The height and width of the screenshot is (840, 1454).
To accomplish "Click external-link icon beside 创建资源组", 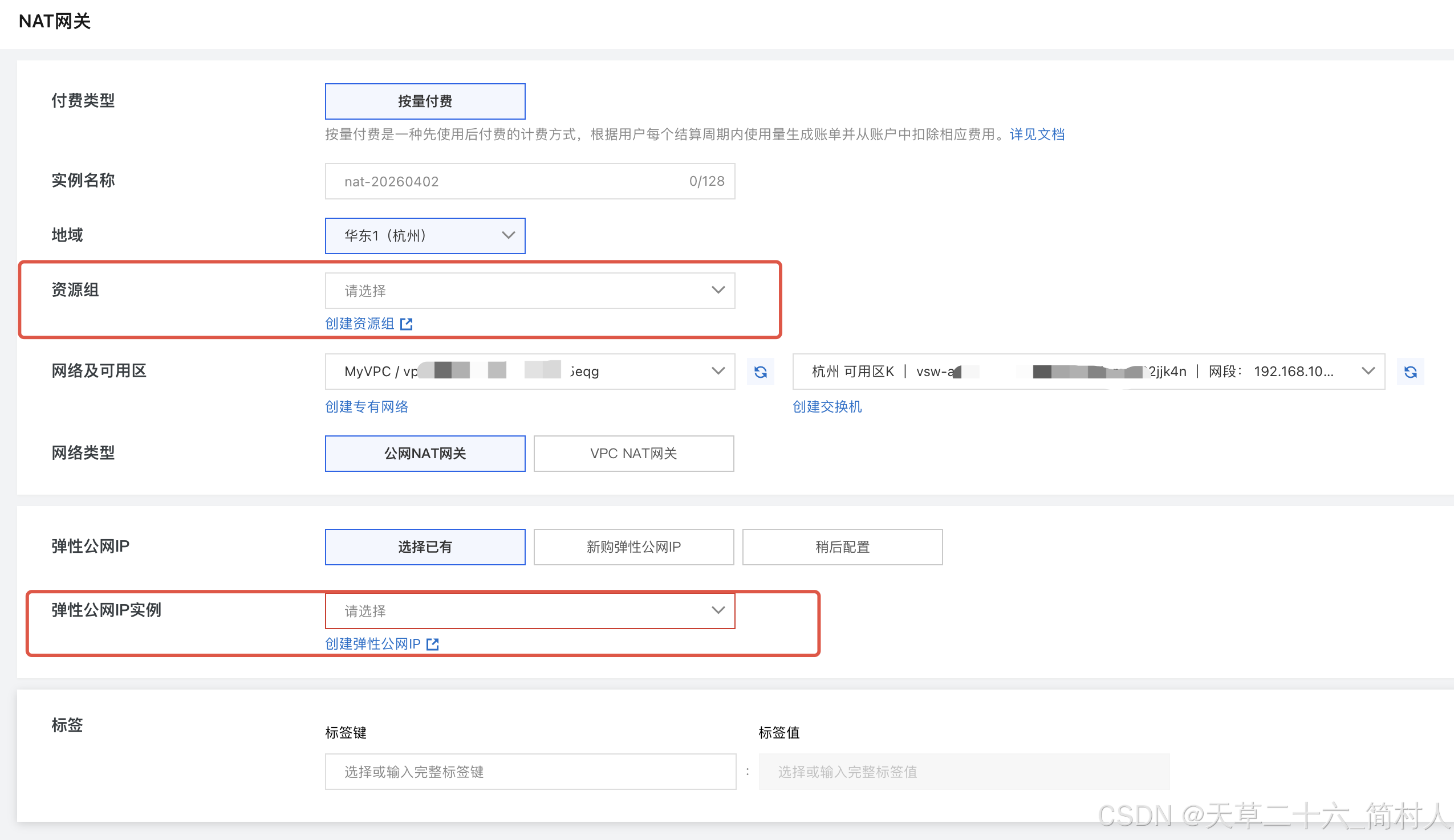I will [x=407, y=324].
